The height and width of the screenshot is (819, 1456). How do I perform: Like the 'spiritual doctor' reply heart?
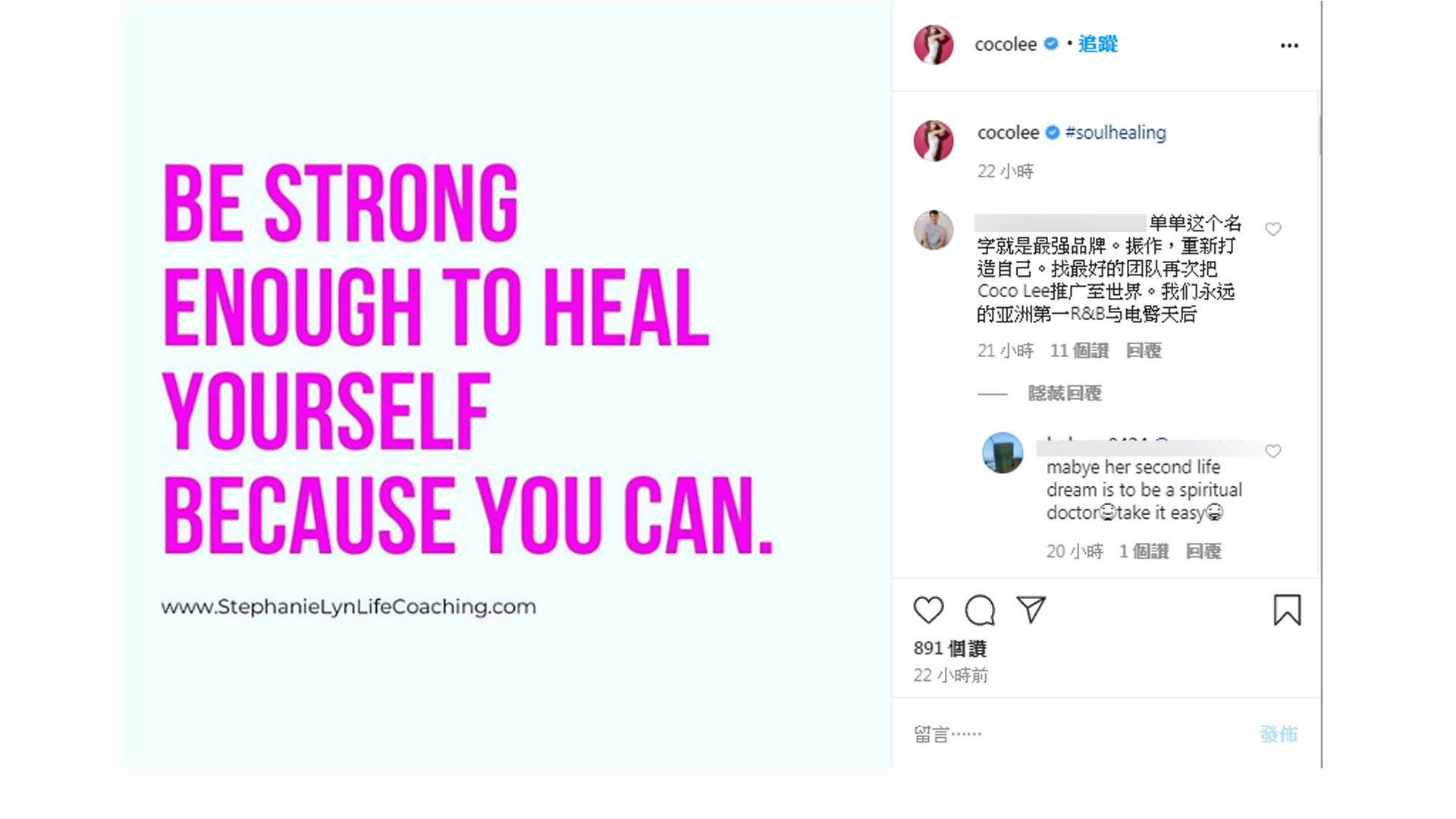click(x=1273, y=451)
